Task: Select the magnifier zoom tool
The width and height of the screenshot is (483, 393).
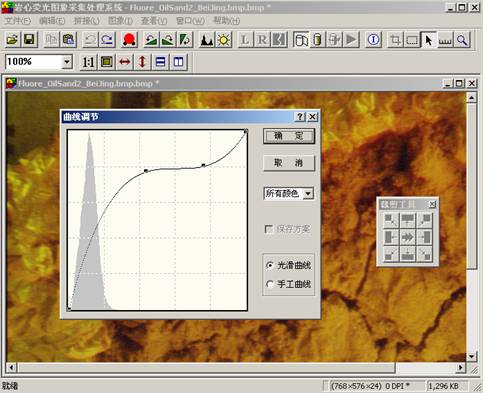Action: click(x=462, y=40)
